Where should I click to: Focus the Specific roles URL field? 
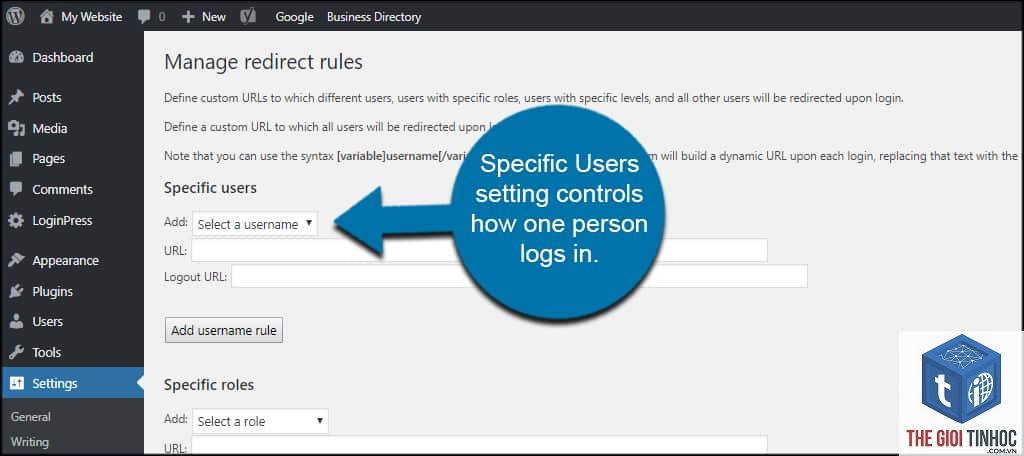(x=479, y=446)
